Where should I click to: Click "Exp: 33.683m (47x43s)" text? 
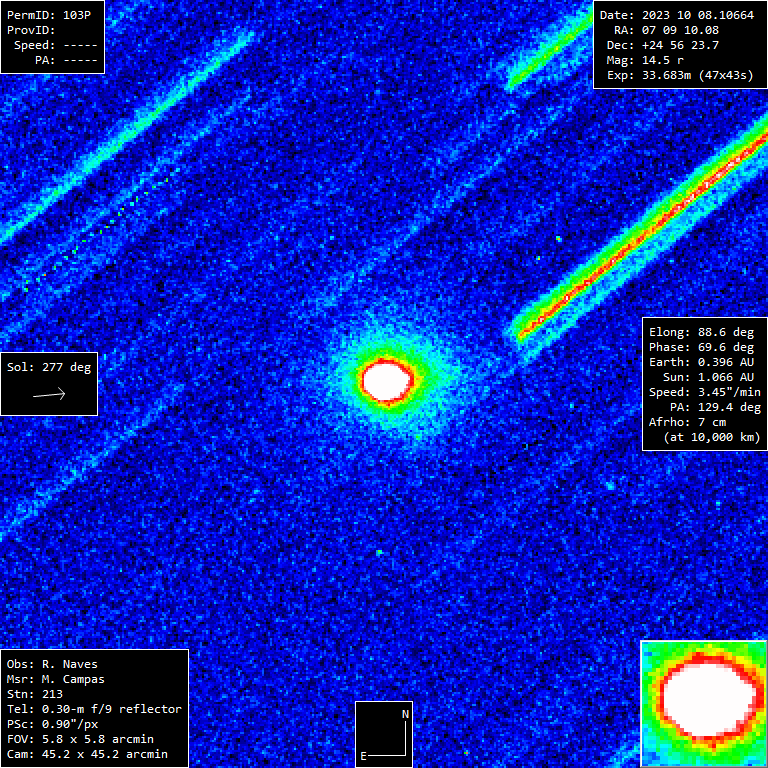680,75
